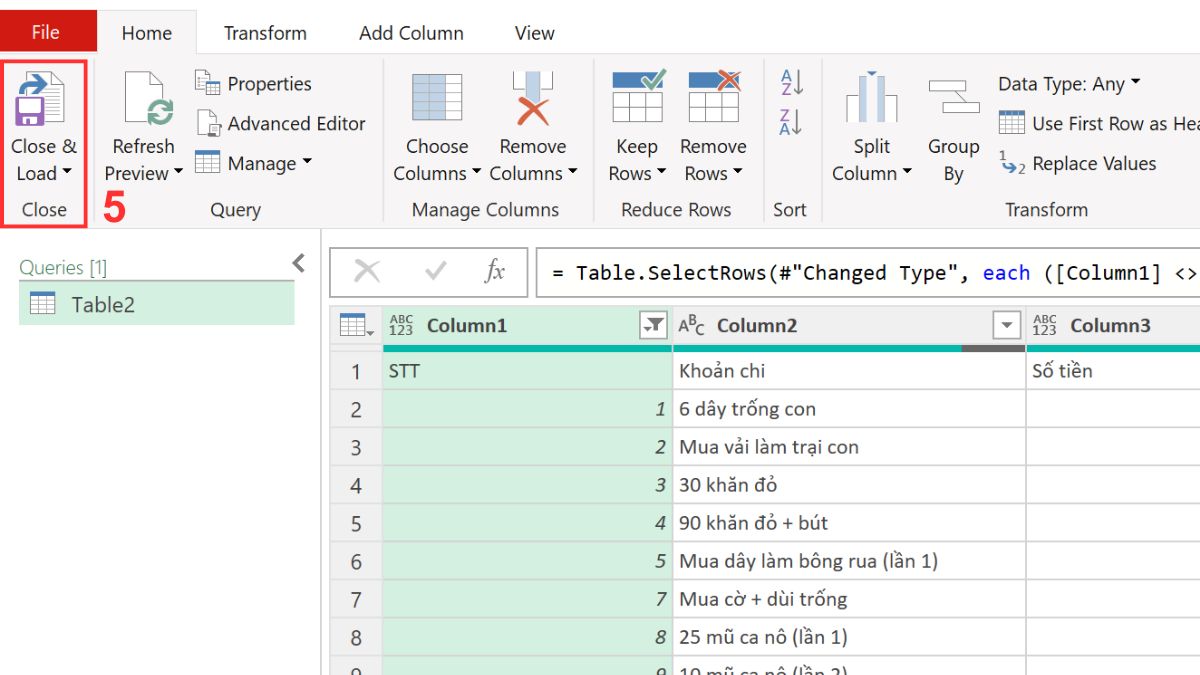Click the Refresh Preview icon
The width and height of the screenshot is (1200, 675).
point(149,98)
